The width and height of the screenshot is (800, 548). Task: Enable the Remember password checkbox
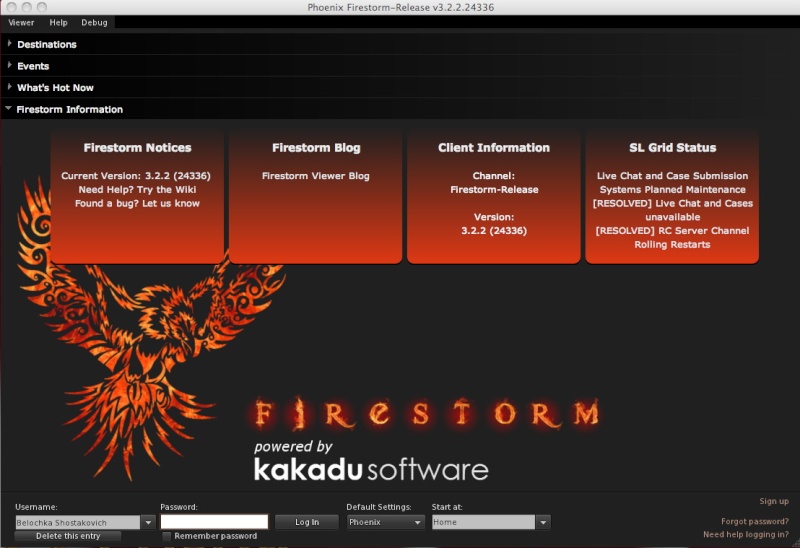tap(166, 536)
